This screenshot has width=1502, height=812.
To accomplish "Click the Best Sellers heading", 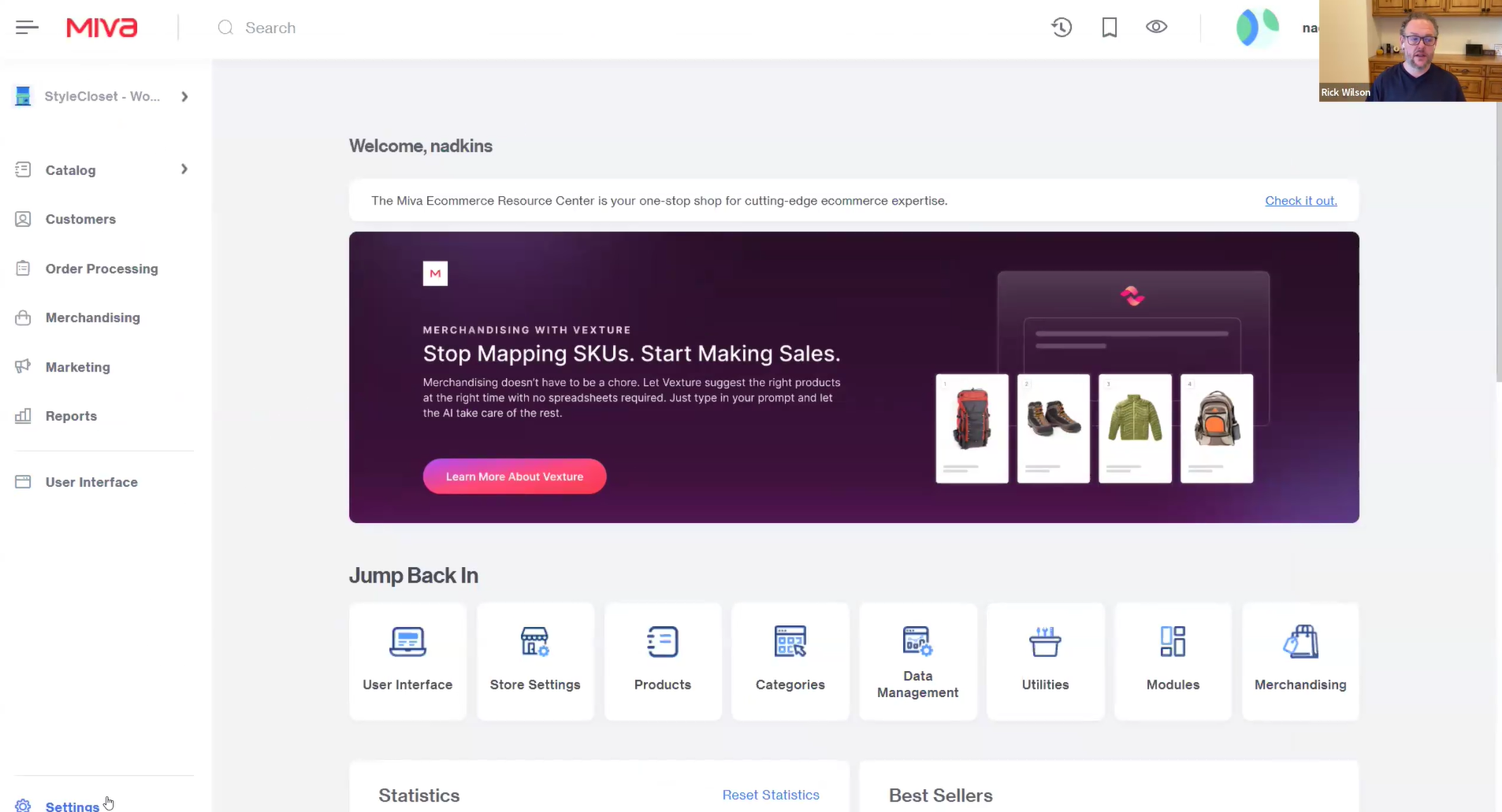I will [941, 795].
